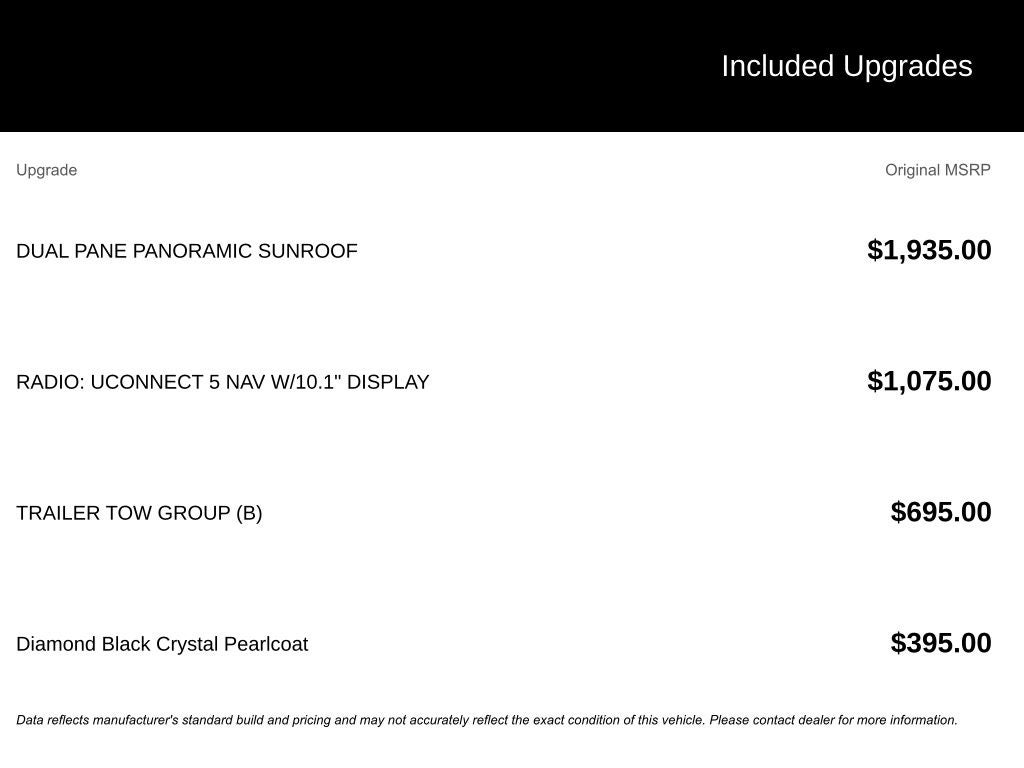Click the $1,935.00 sunroof price
Viewport: 1024px width, 768px height.
click(929, 250)
